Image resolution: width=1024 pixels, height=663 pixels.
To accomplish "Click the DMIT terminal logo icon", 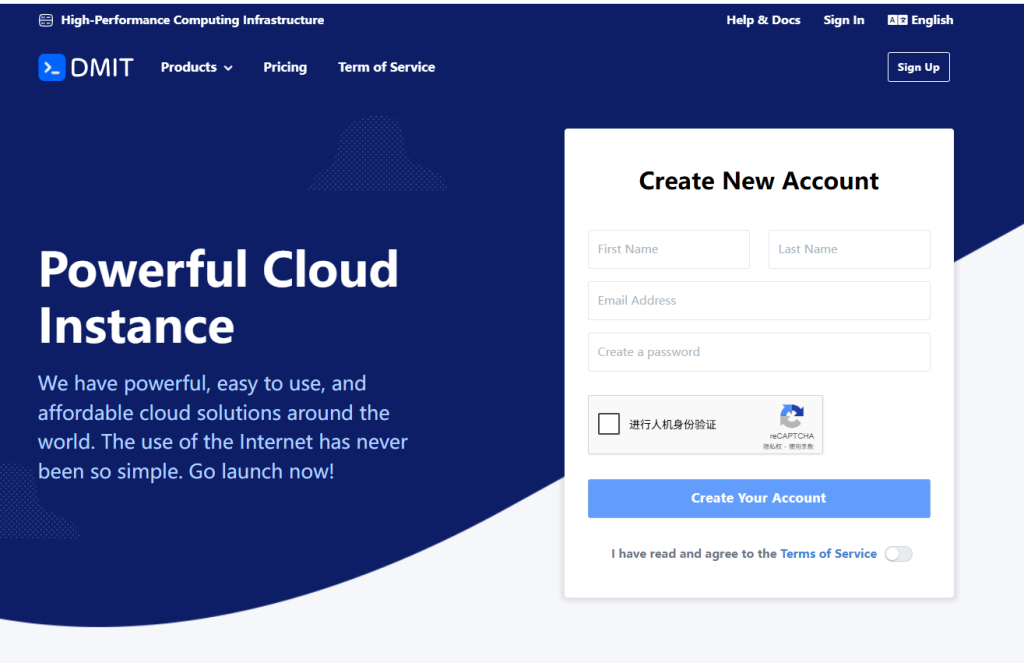I will pos(52,67).
